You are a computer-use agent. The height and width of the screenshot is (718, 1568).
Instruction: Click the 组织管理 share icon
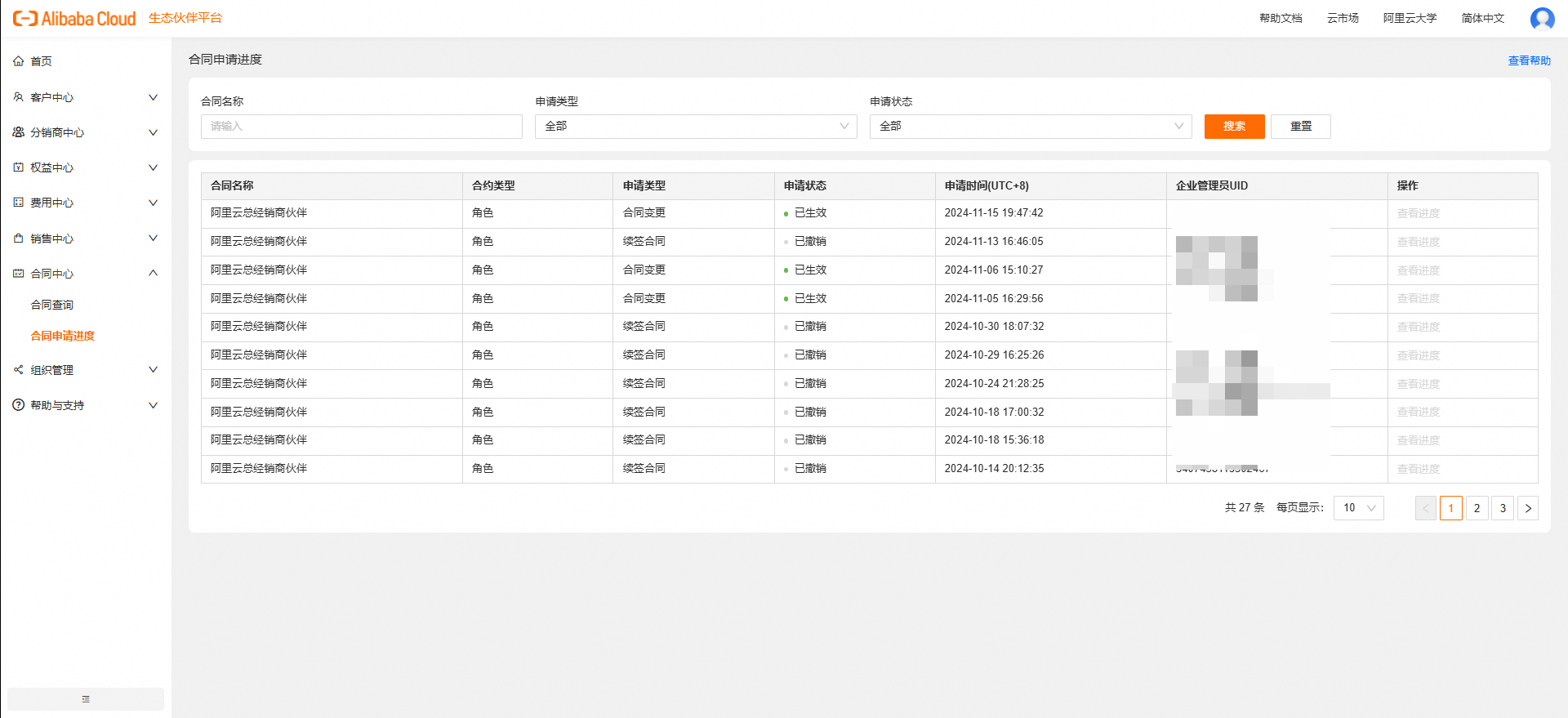click(x=19, y=370)
